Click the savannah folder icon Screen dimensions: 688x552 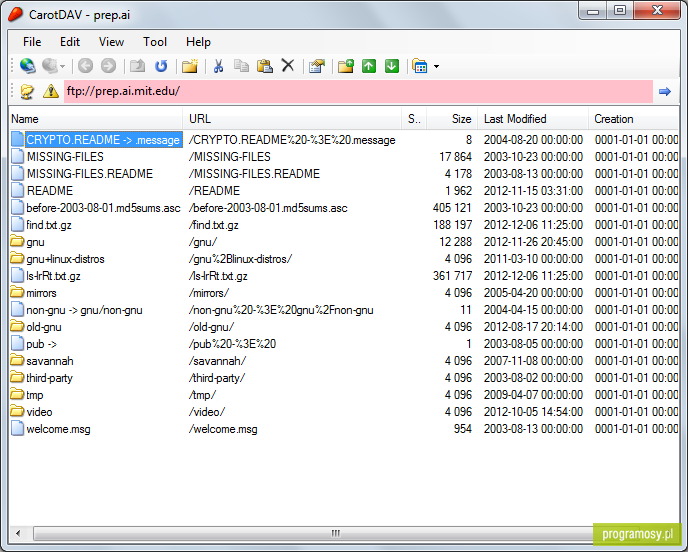coord(17,360)
